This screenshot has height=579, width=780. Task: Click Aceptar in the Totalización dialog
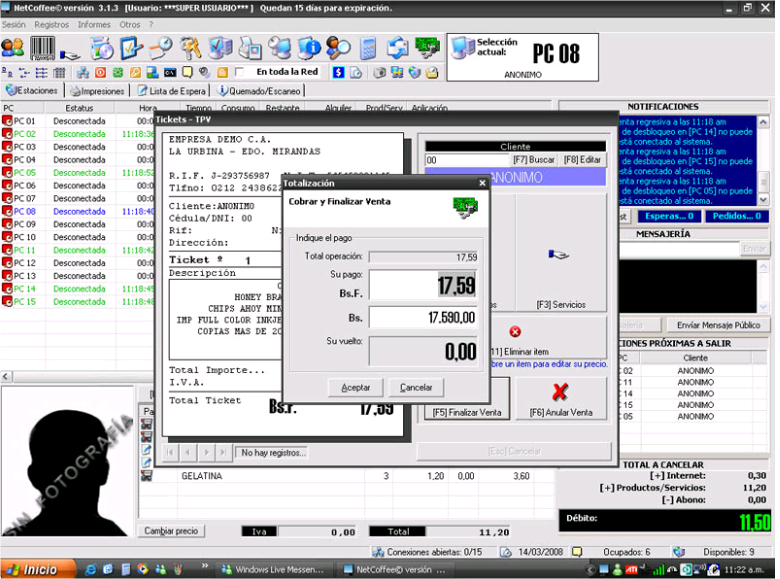point(356,387)
